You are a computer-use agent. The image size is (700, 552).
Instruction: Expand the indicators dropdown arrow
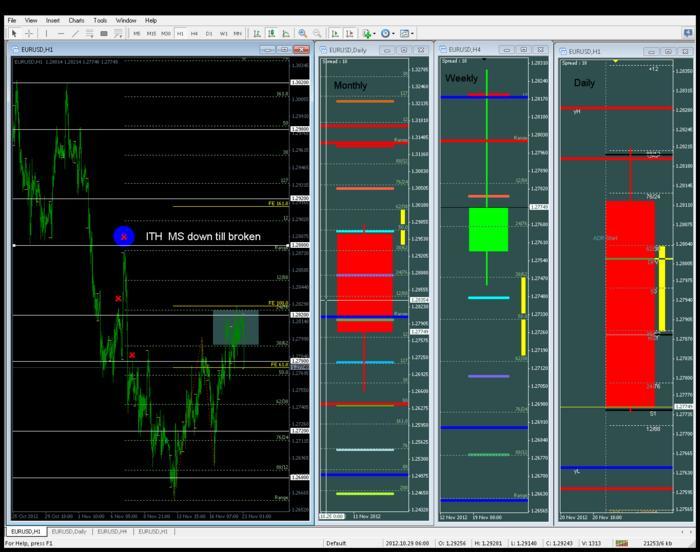374,33
